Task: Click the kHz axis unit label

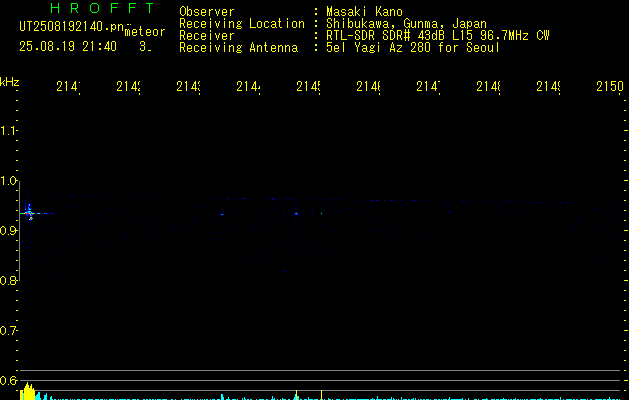Action: pyautogui.click(x=9, y=82)
